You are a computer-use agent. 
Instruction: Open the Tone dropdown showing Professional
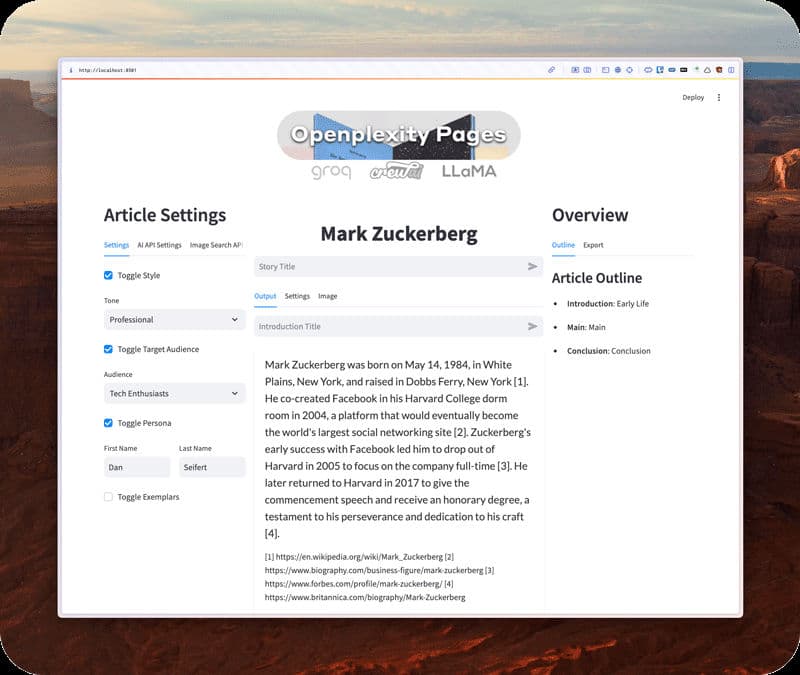click(x=174, y=320)
